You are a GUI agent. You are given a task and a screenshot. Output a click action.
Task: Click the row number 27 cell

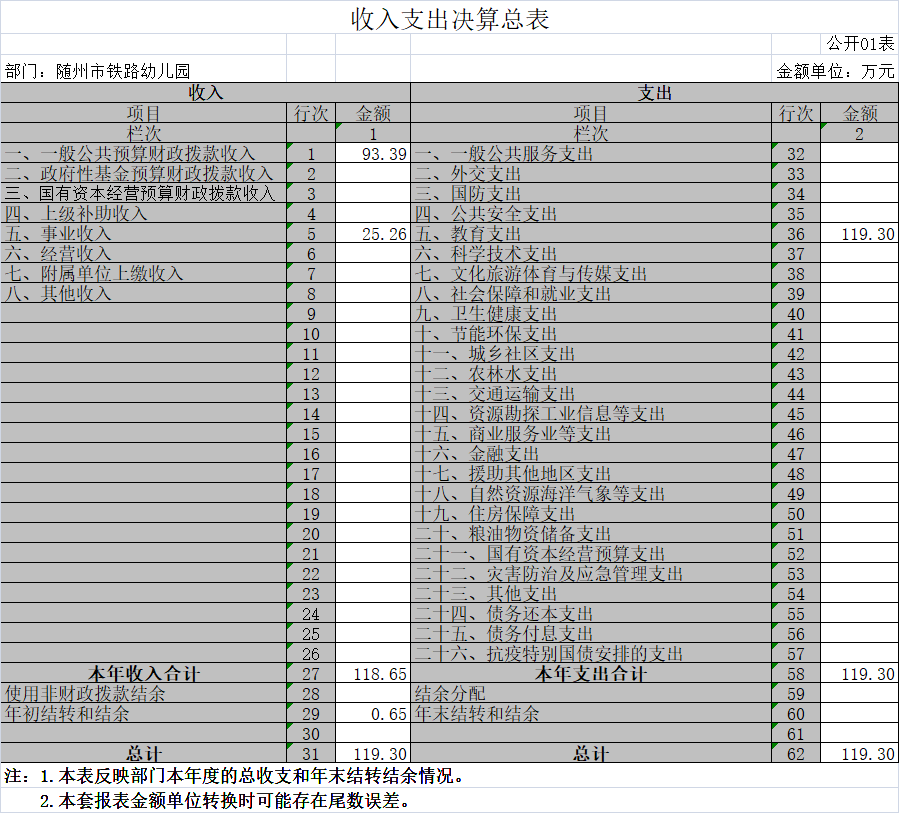tap(311, 674)
